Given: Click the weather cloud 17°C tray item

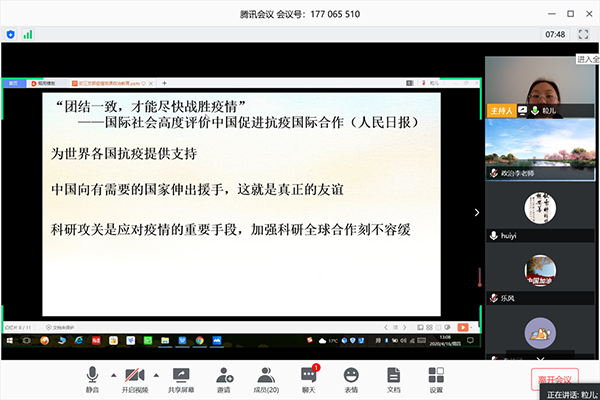Looking at the screenshot, I should coord(328,340).
